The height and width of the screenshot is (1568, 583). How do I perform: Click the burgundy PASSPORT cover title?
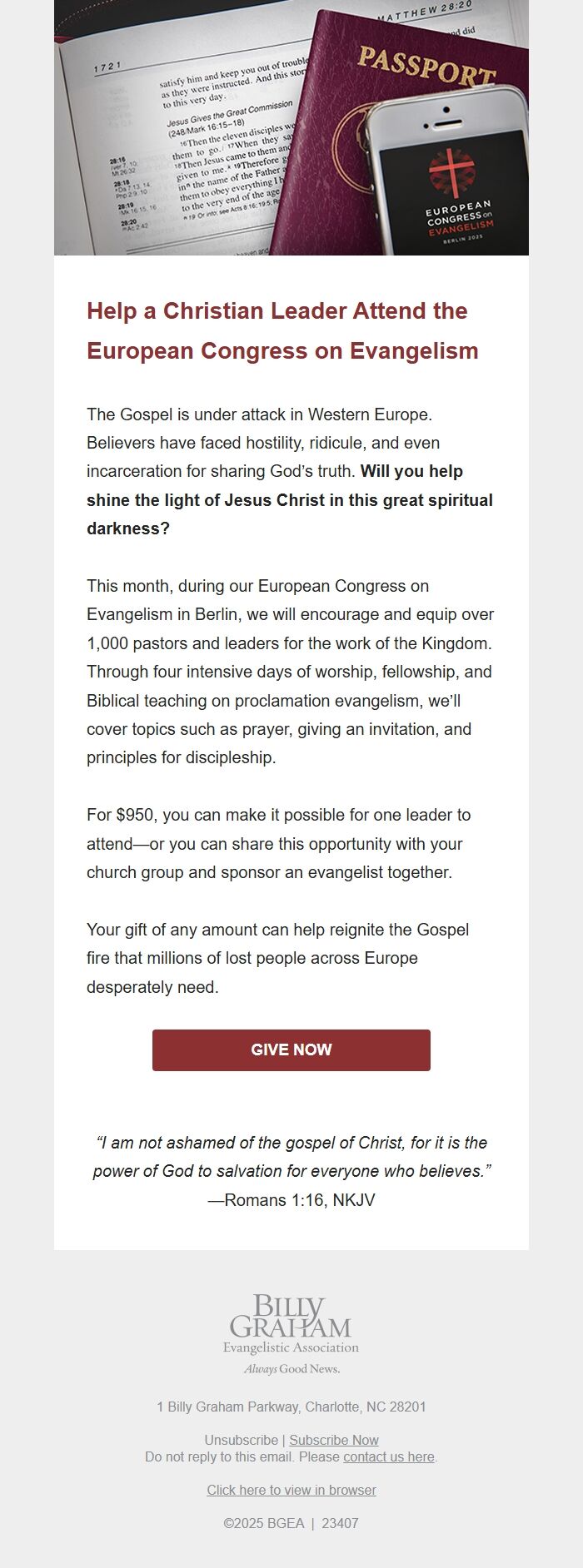(x=426, y=65)
